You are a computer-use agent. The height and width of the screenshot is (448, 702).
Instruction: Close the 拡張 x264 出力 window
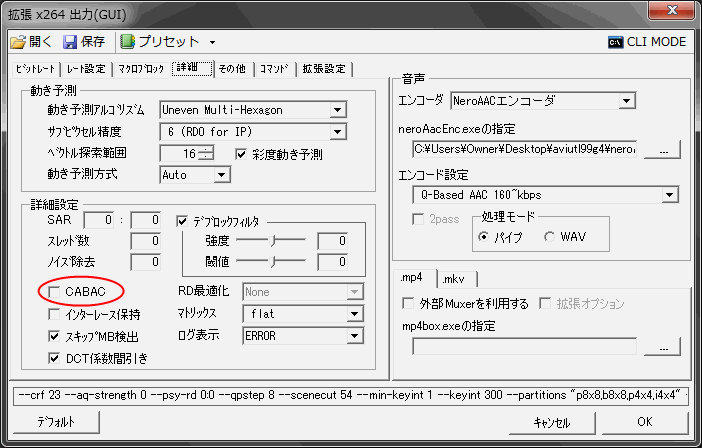pyautogui.click(x=672, y=10)
